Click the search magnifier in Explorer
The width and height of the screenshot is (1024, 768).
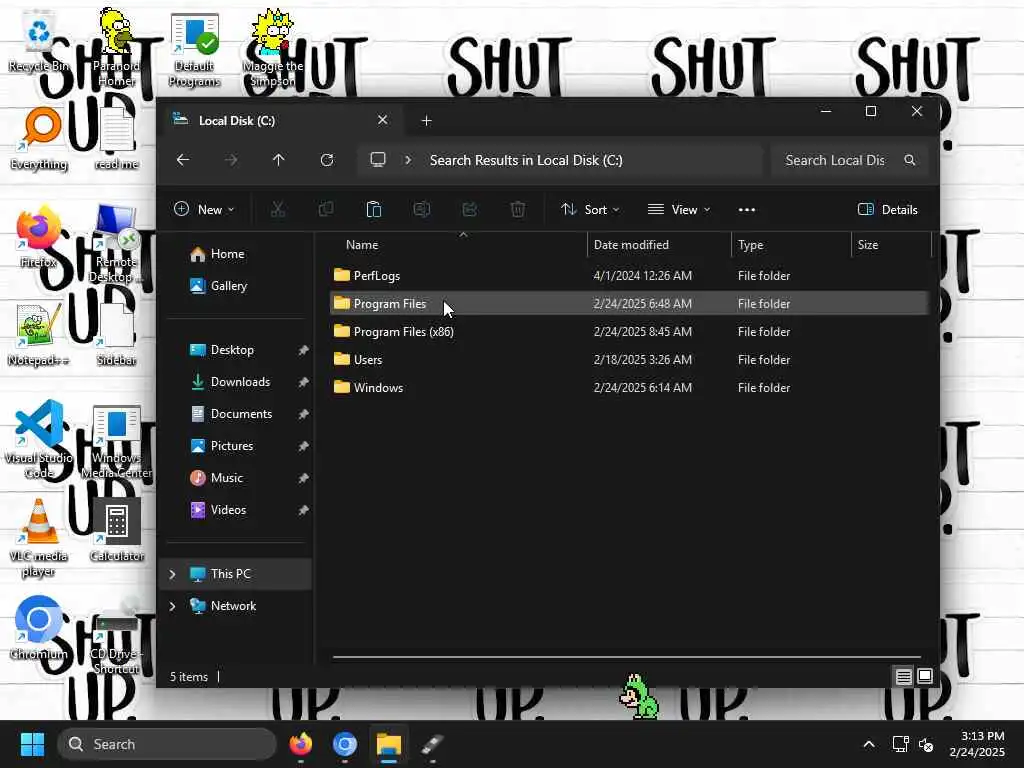910,160
